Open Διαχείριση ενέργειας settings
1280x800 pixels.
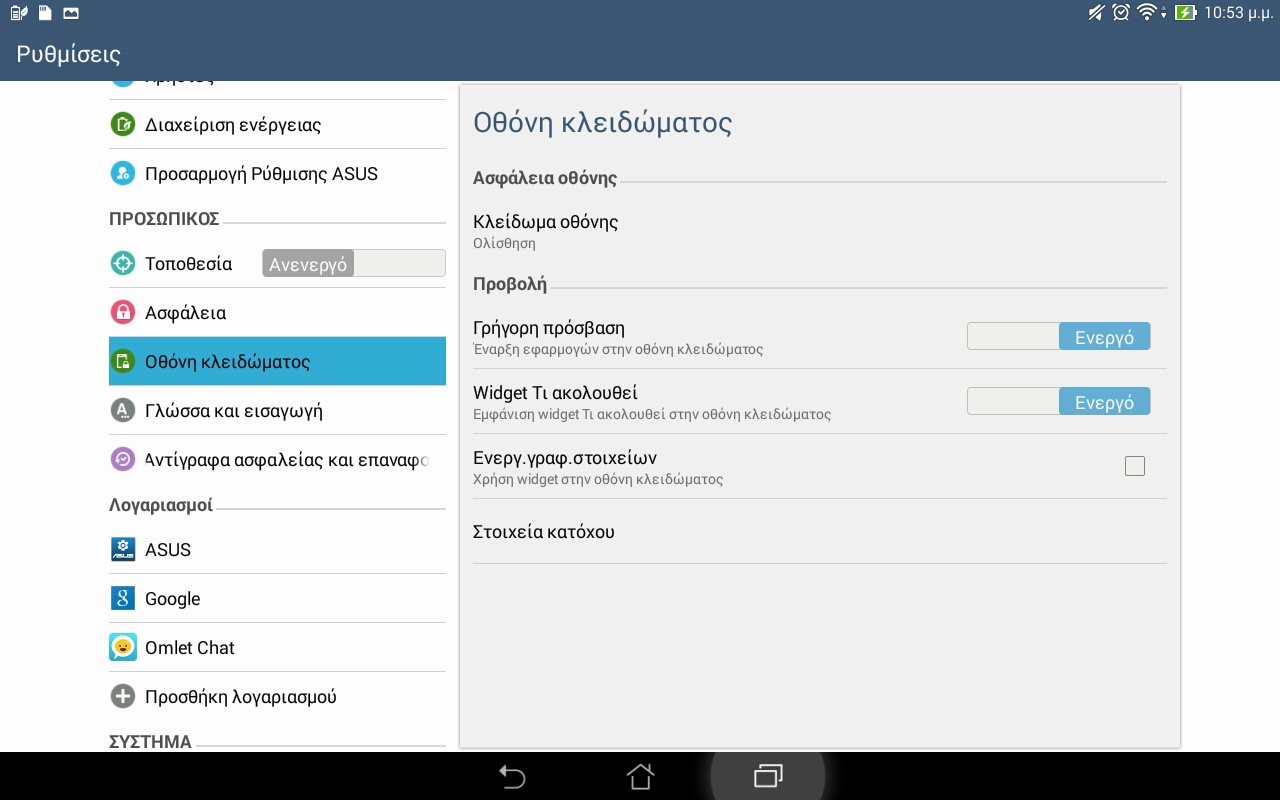coord(277,124)
